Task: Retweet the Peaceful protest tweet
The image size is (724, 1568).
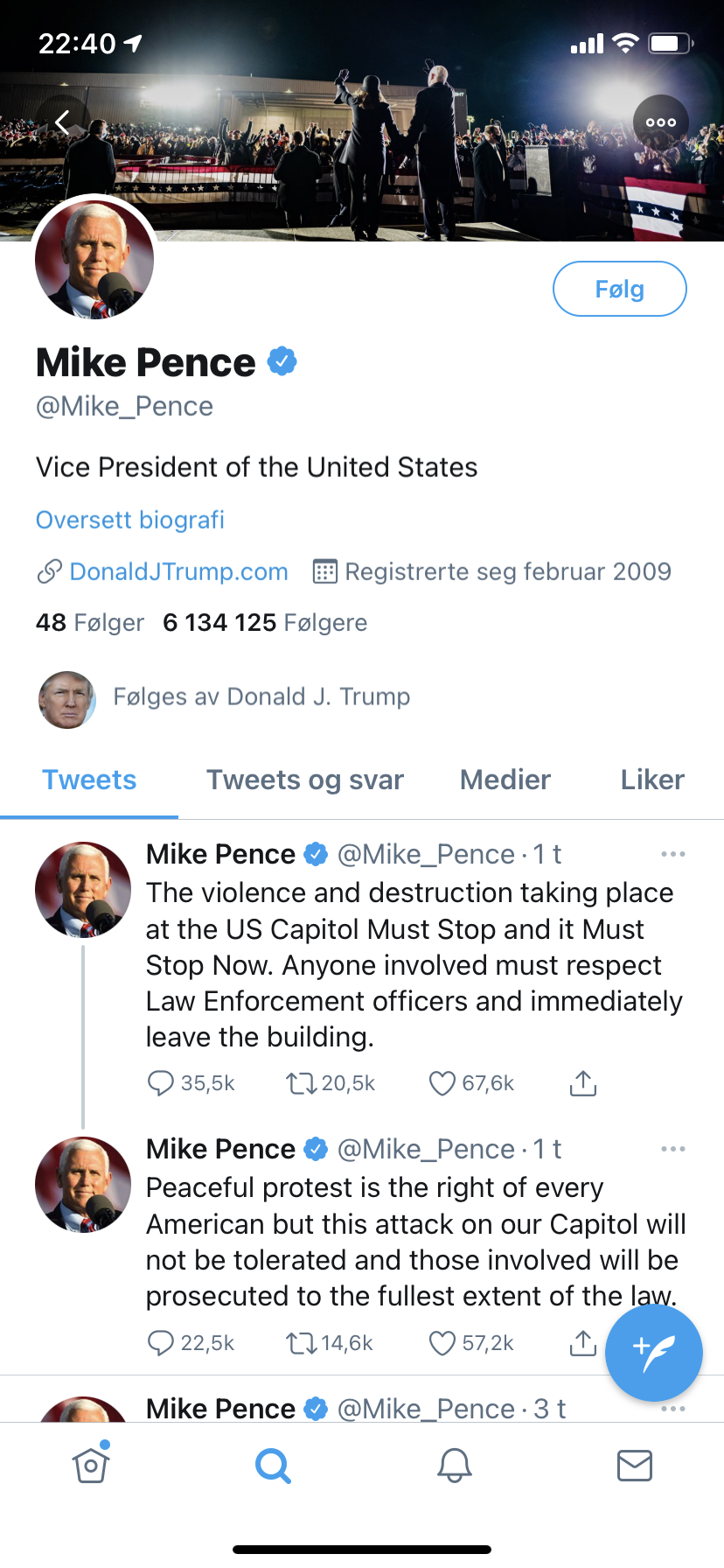Action: (x=301, y=1343)
